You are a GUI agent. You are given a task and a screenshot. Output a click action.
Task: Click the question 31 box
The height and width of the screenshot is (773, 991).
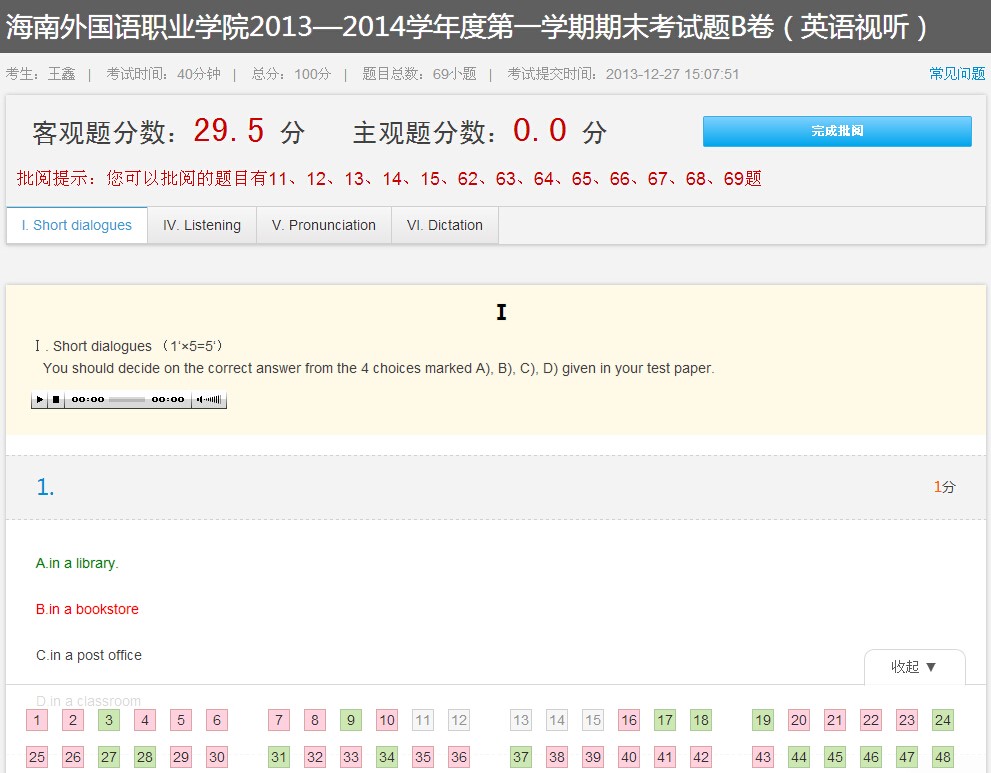[279, 757]
